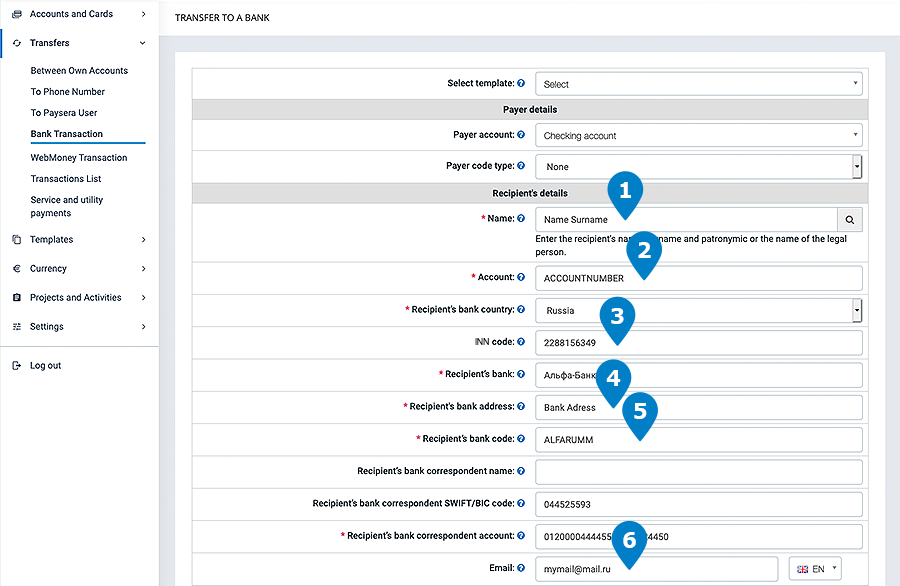Open the Payer account dropdown
Image resolution: width=900 pixels, height=586 pixels.
pyautogui.click(x=698, y=136)
